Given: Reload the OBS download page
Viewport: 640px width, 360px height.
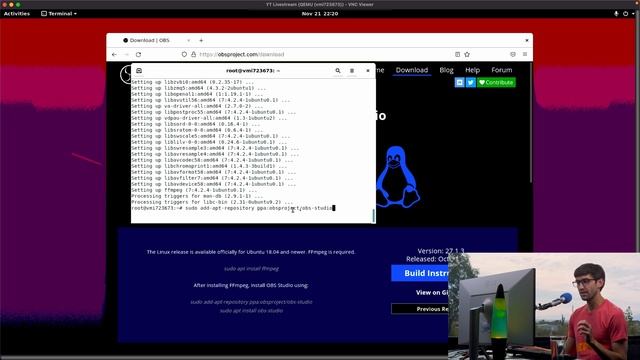Looking at the screenshot, I should [x=138, y=54].
